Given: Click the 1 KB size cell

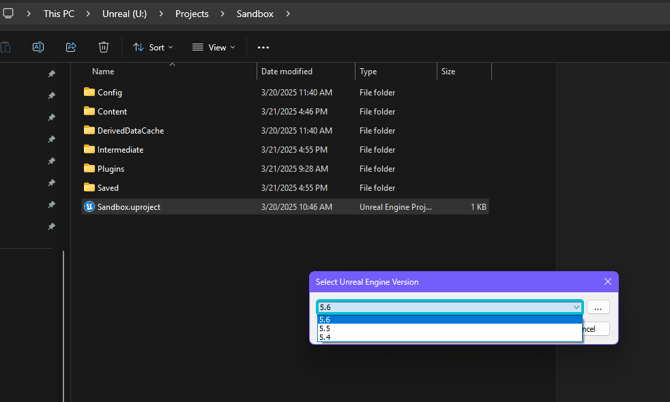Looking at the screenshot, I should (479, 207).
